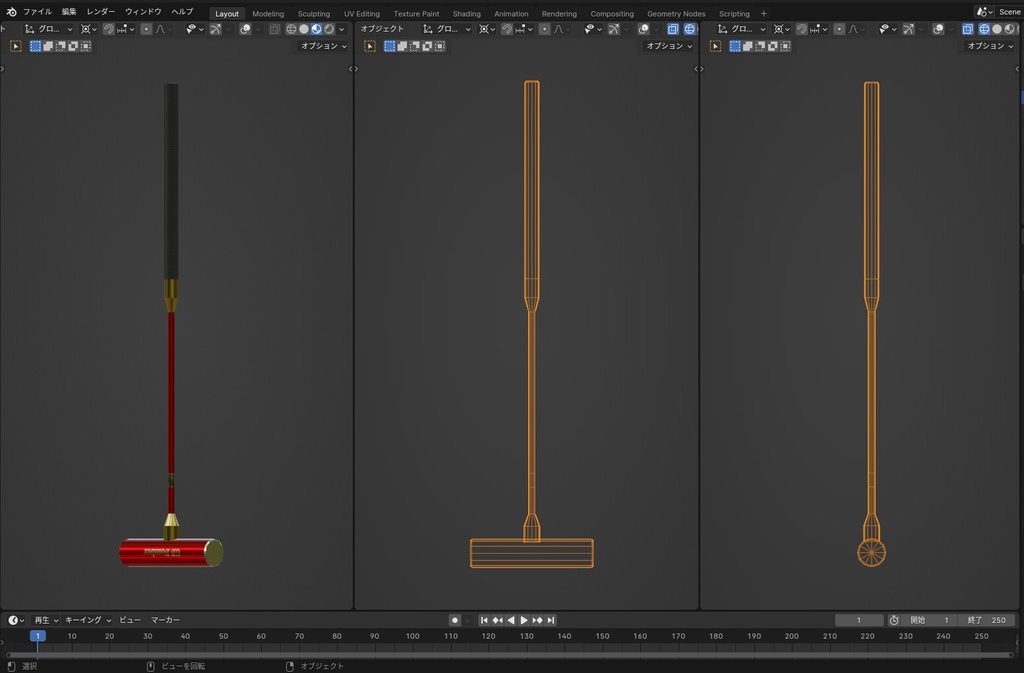Select solid shading mode in left viewport
Viewport: 1024px width, 673px height.
pos(304,29)
